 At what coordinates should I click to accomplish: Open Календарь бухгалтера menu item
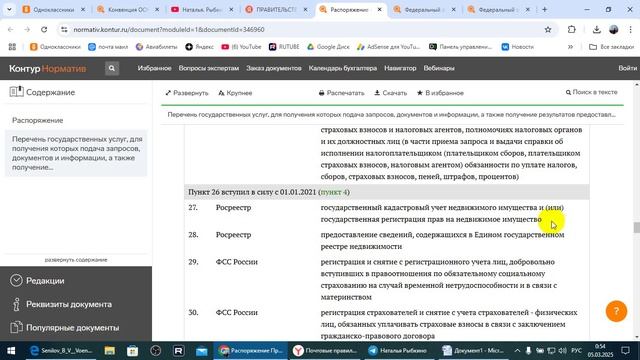click(x=343, y=68)
